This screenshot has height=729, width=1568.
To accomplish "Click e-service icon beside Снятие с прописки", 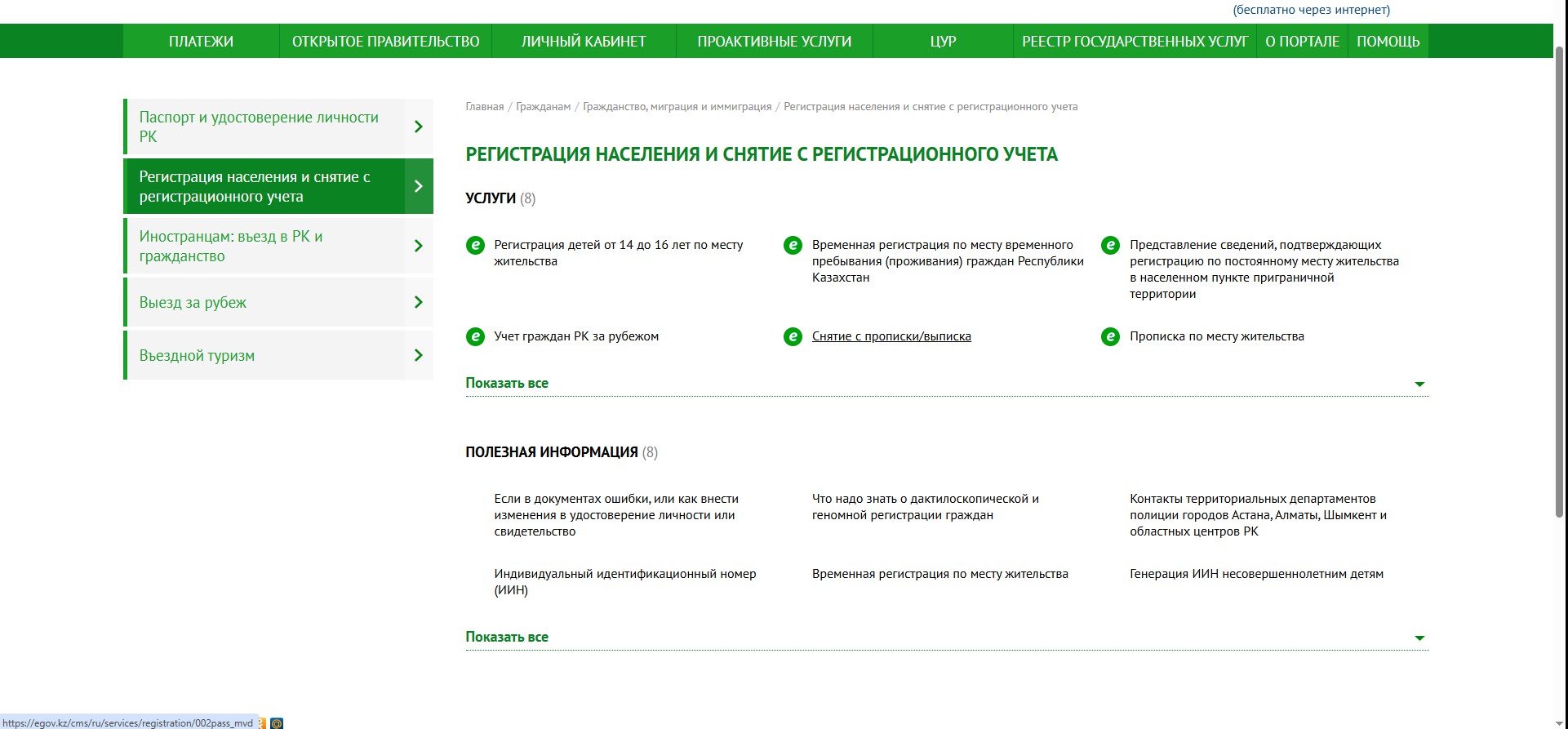I will (x=793, y=337).
